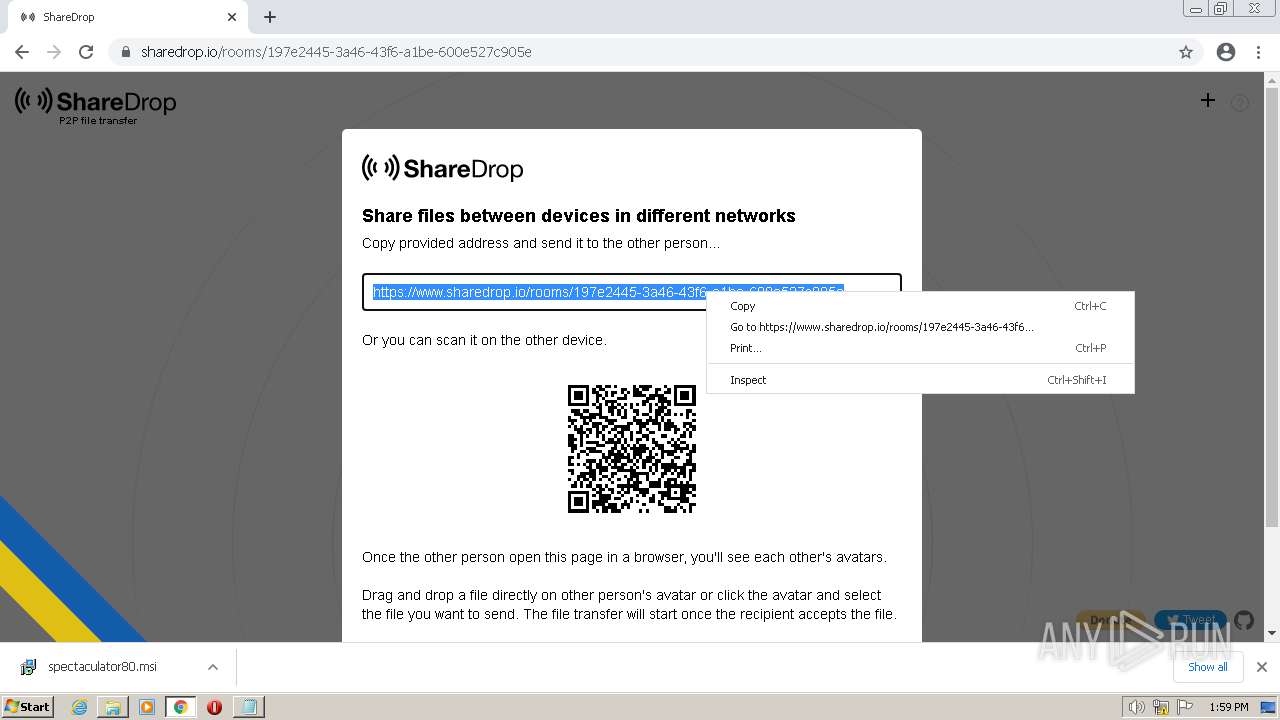Click the volume speaker tray icon

(1137, 707)
